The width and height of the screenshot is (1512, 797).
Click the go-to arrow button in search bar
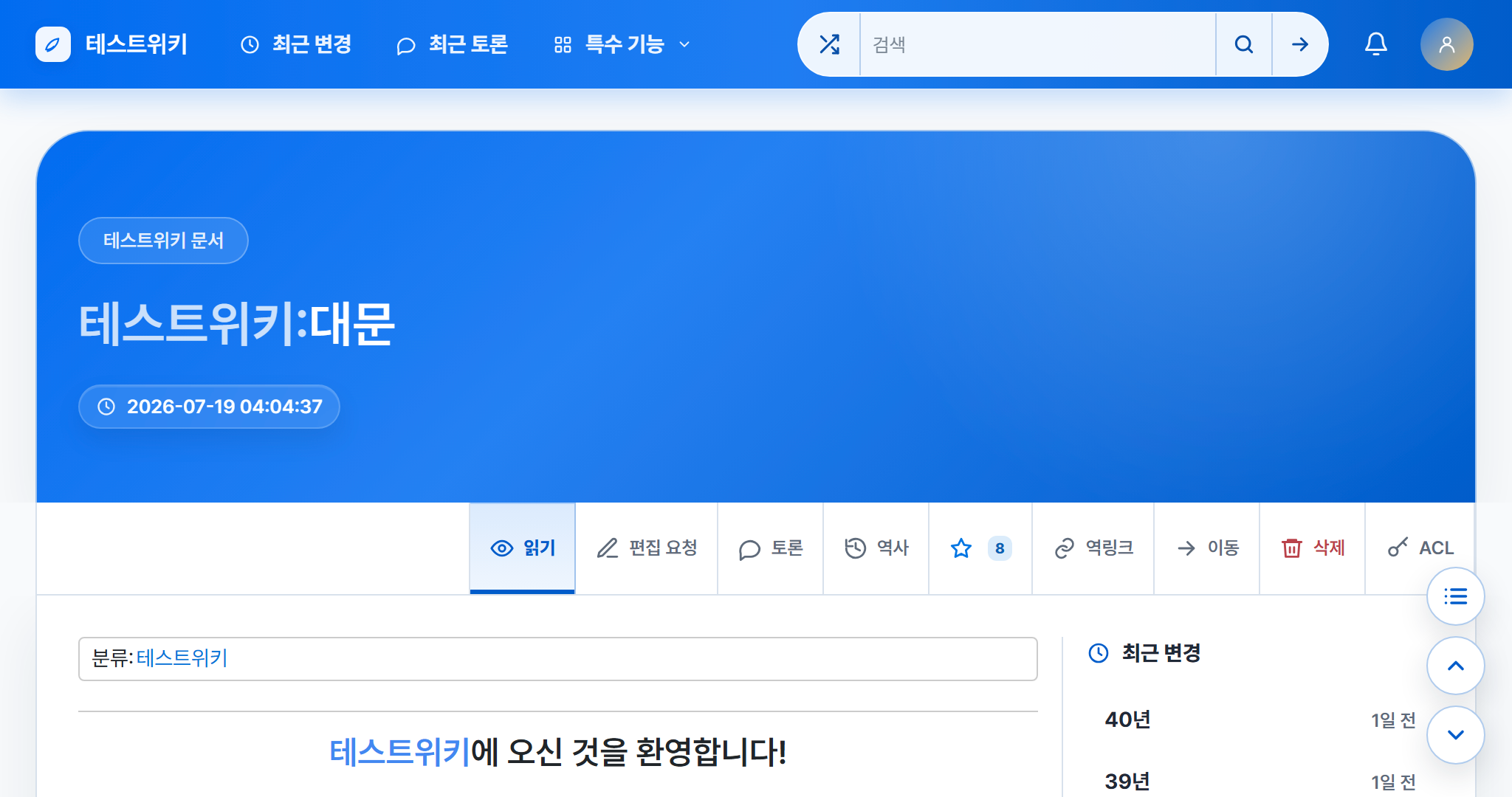pos(1300,44)
